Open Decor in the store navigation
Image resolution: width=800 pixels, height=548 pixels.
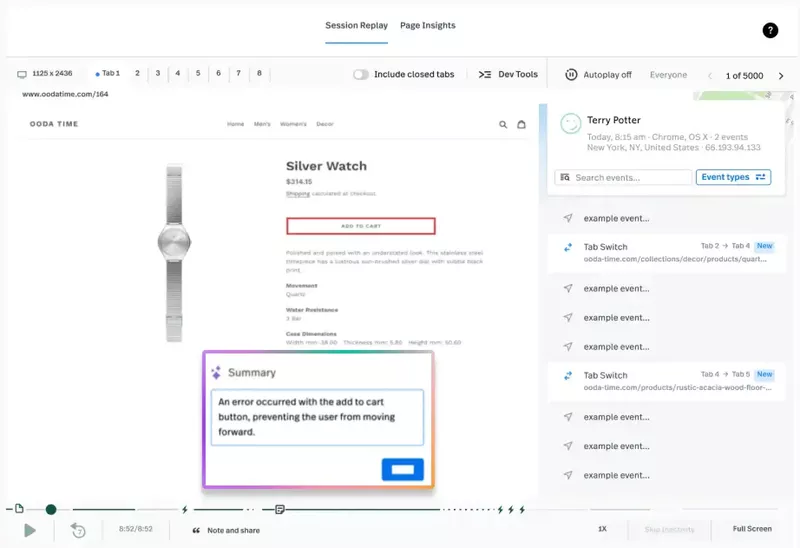(325, 124)
